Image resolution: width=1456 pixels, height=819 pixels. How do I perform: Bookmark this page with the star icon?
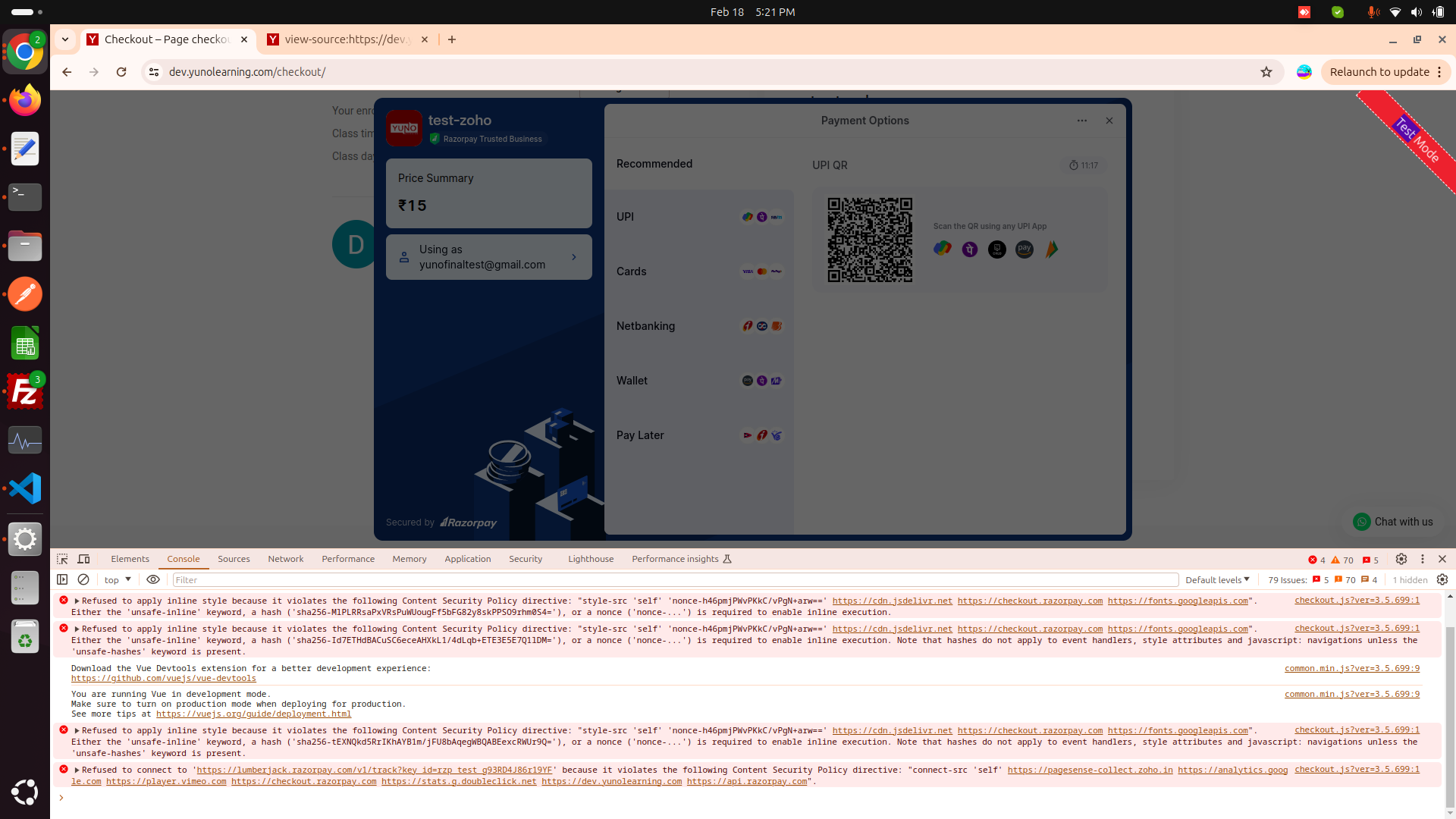point(1266,72)
